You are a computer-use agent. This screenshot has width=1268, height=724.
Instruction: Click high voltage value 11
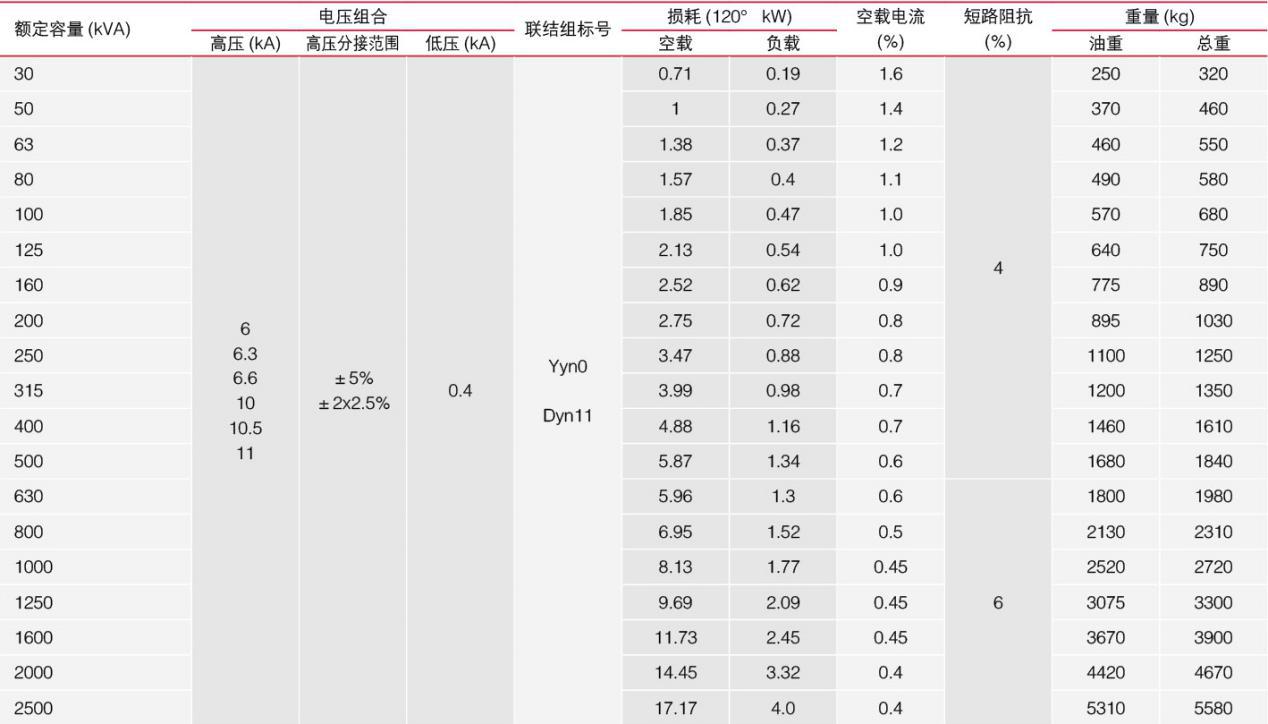pos(245,453)
